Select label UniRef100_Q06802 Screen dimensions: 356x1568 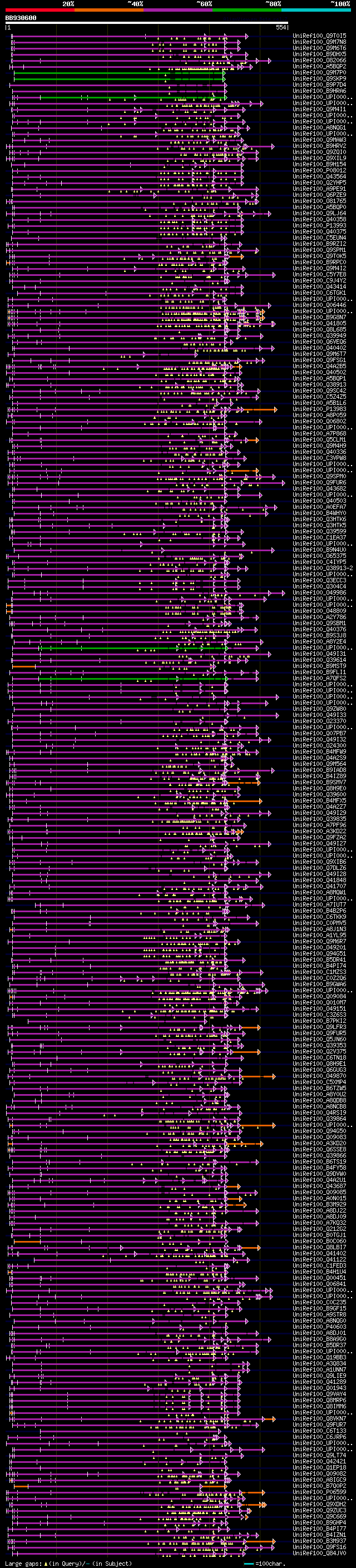click(319, 421)
